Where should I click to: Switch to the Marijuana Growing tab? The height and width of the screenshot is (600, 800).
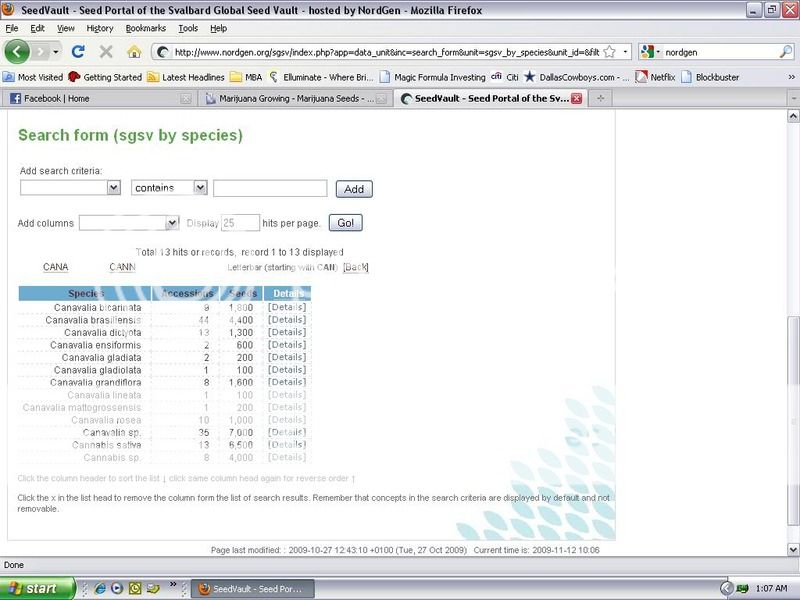[x=296, y=98]
